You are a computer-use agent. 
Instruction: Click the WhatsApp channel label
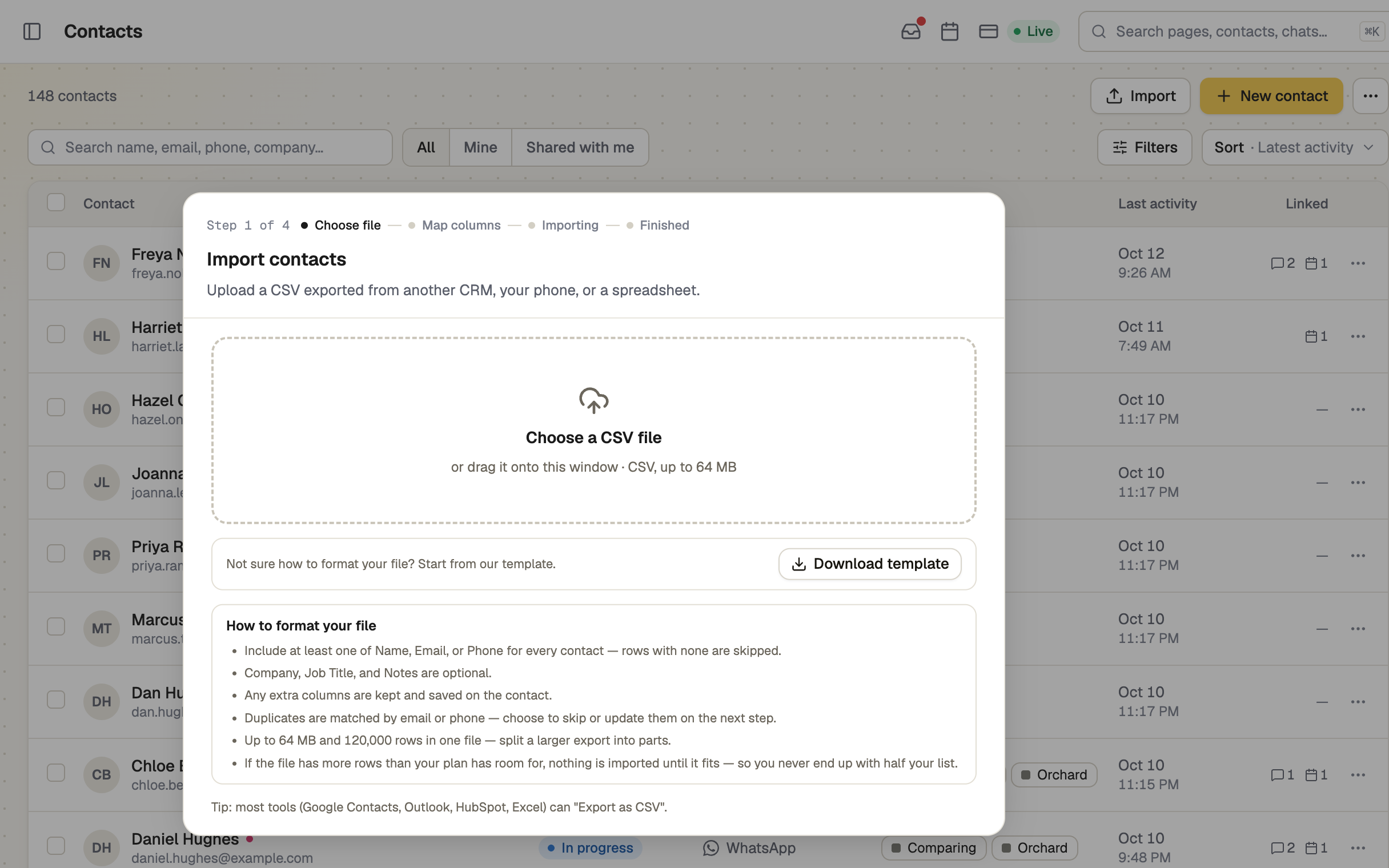pos(749,848)
